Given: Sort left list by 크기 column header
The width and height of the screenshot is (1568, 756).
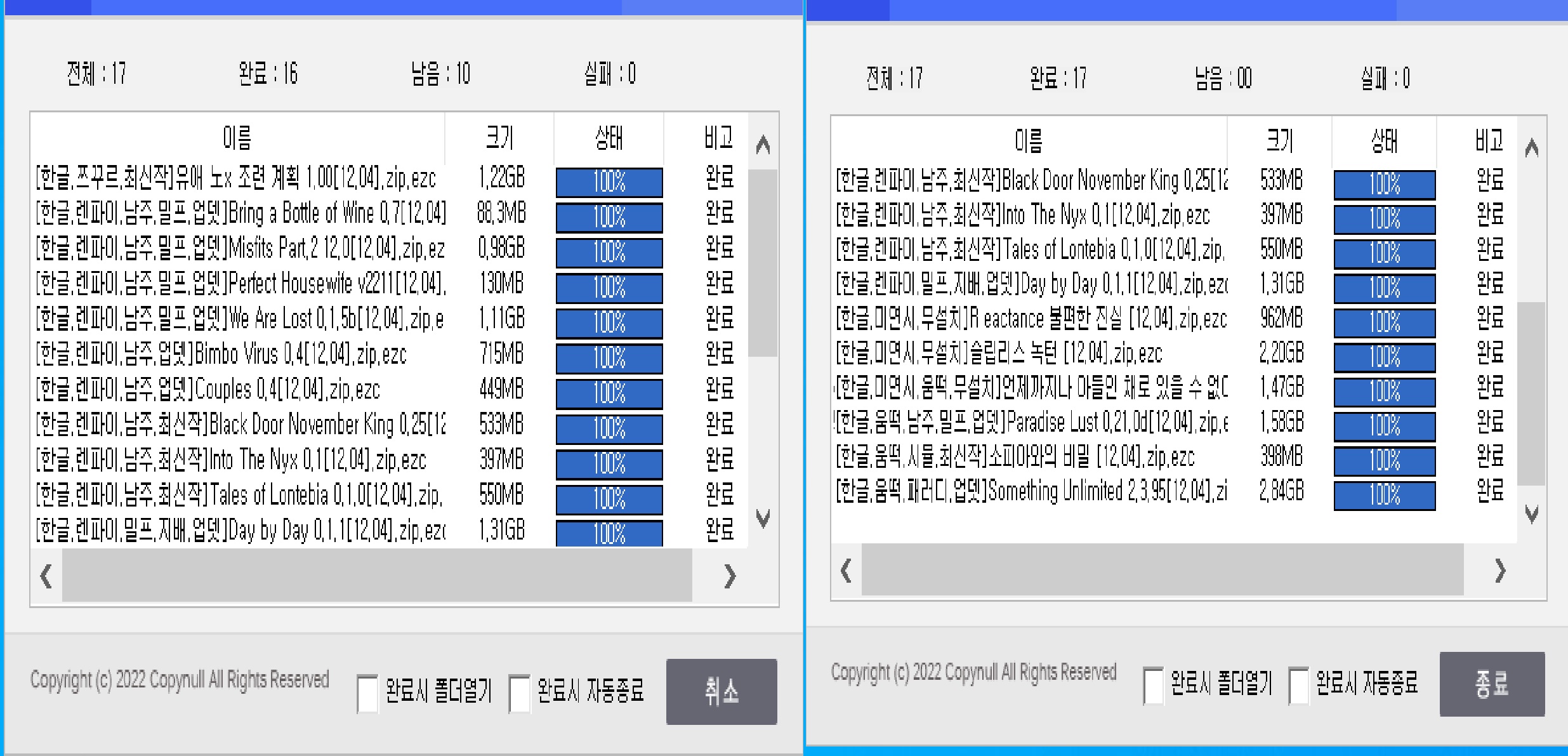Looking at the screenshot, I should [499, 138].
